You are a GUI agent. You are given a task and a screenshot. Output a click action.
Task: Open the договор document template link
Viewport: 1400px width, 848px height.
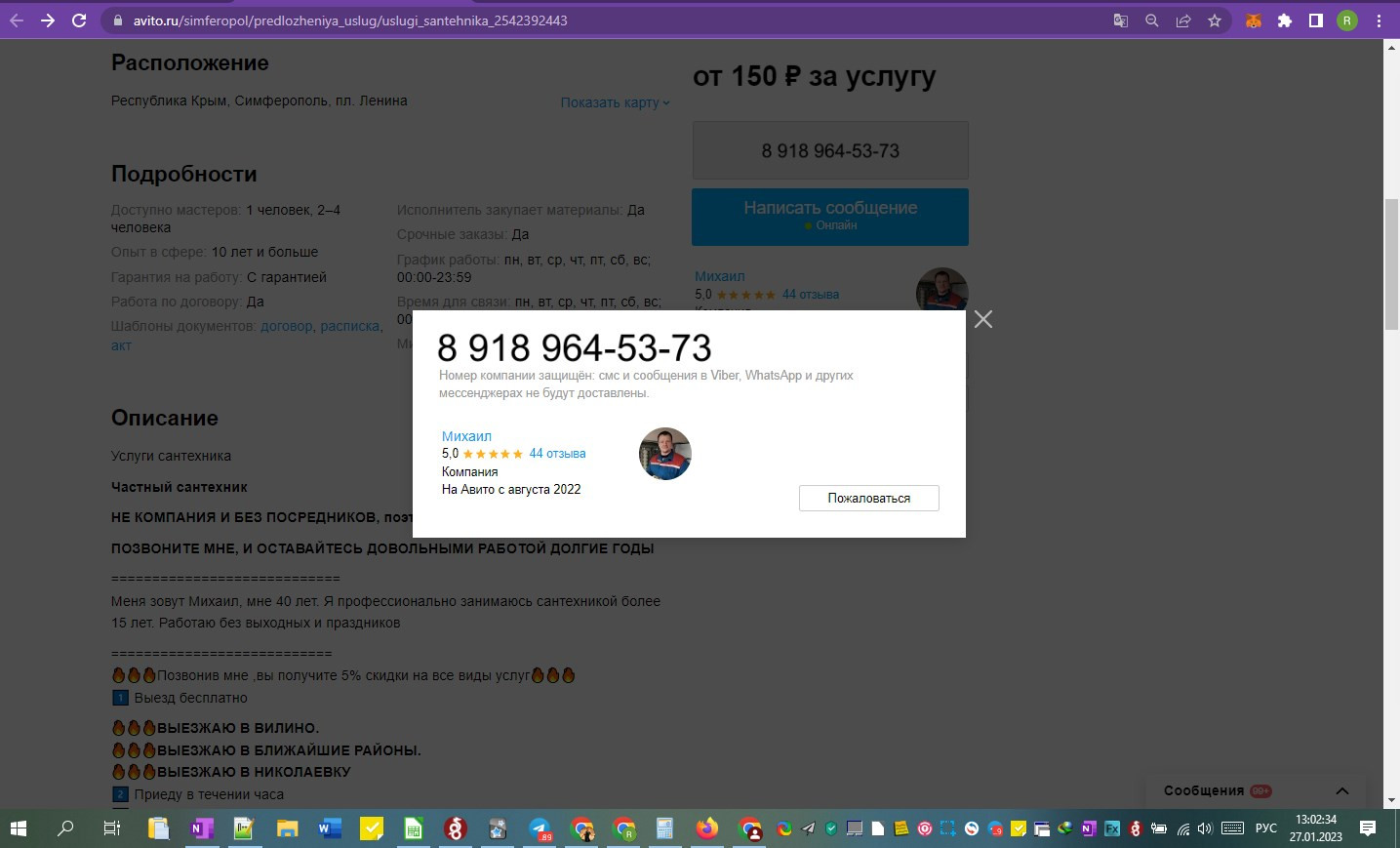coord(287,326)
